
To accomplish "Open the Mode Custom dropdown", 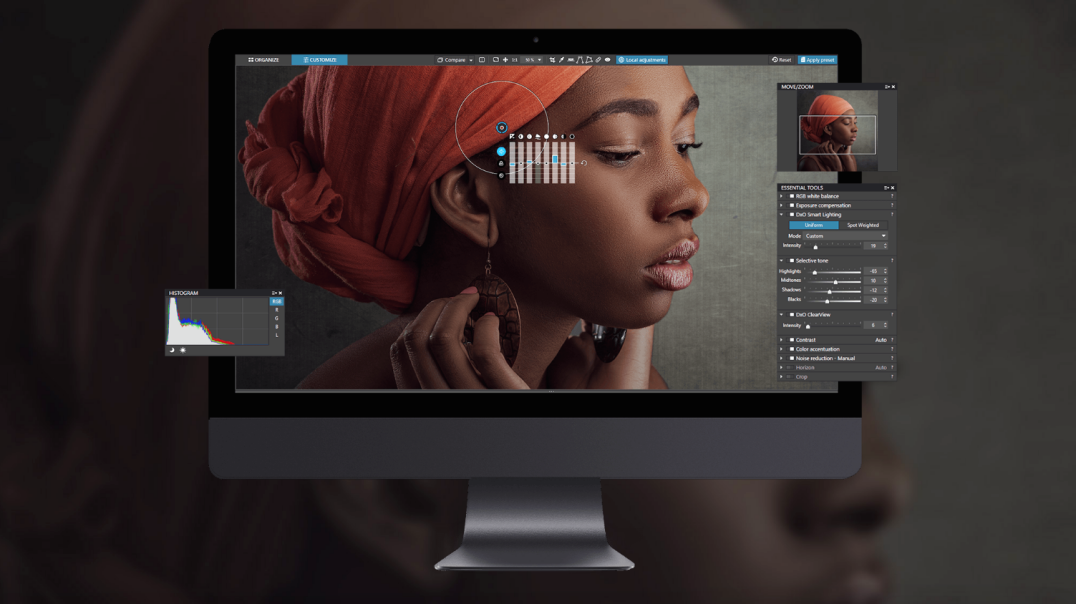I will pos(845,236).
